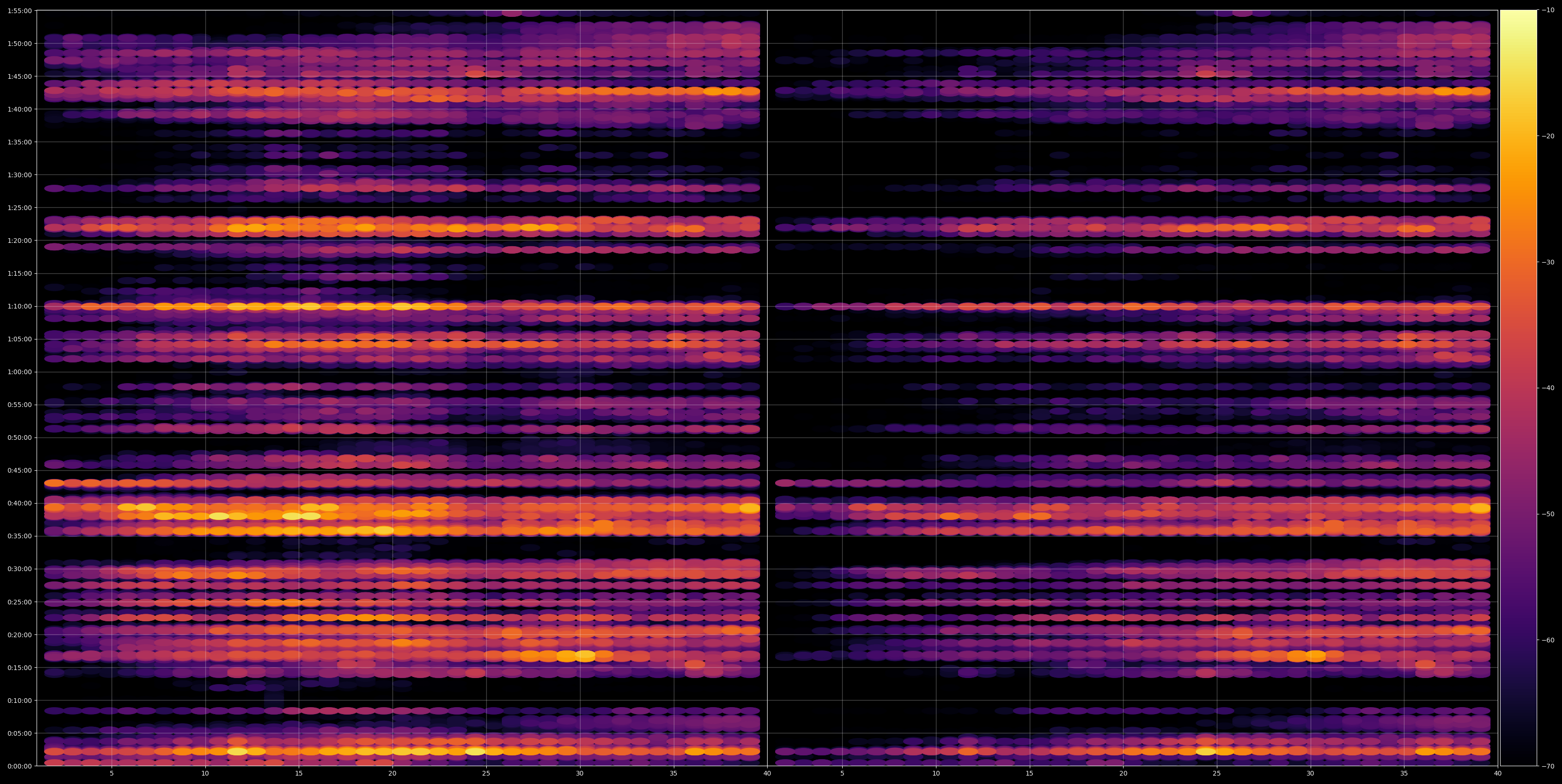Click the −50 colorbar tick label
This screenshot has height=784, width=1562.
(1547, 514)
